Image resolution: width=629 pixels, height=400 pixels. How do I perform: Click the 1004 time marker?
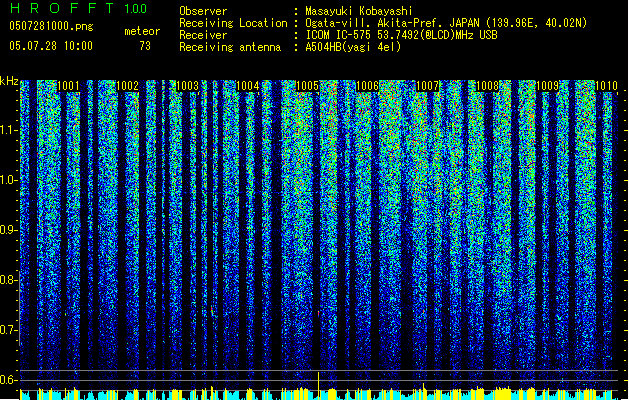(x=248, y=86)
